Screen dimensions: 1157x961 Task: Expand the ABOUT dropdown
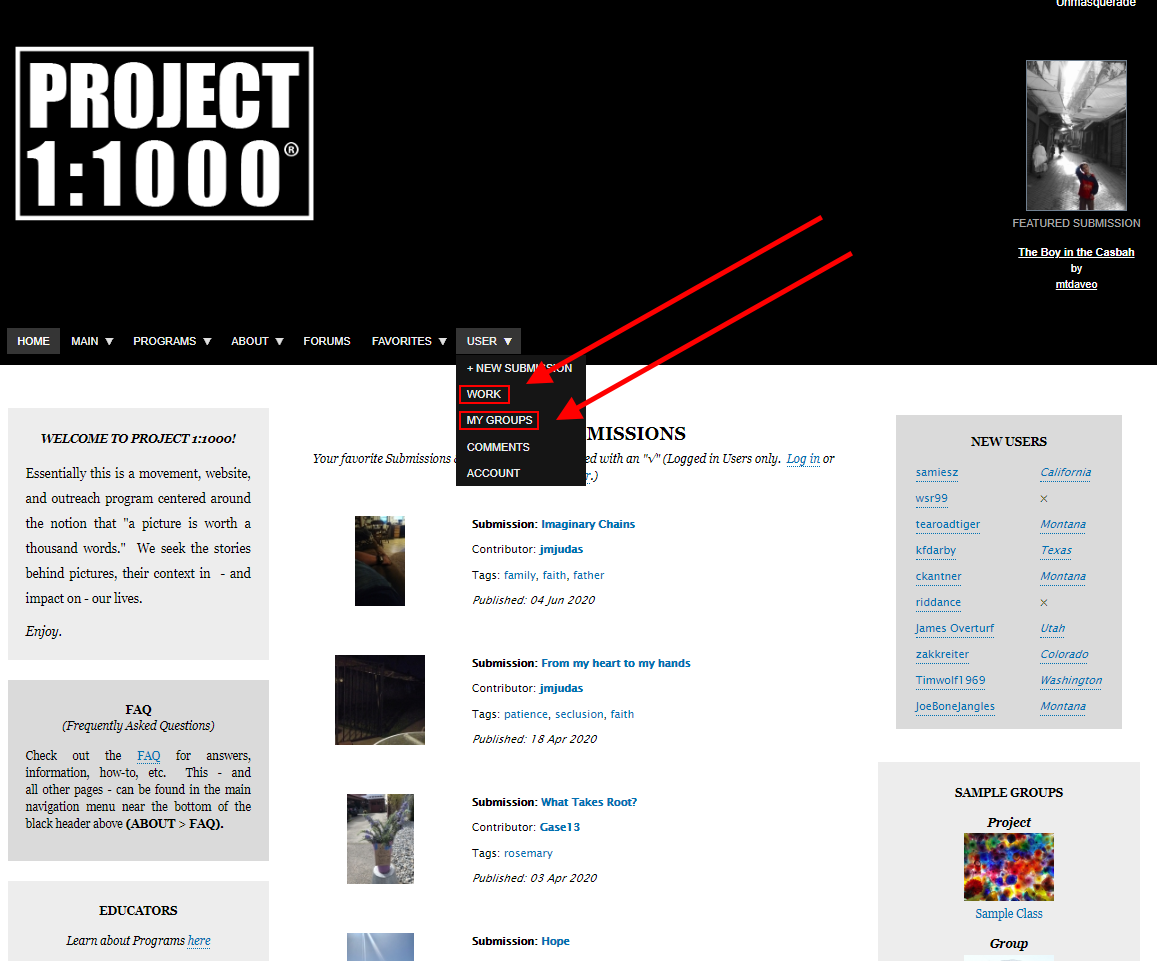point(255,341)
